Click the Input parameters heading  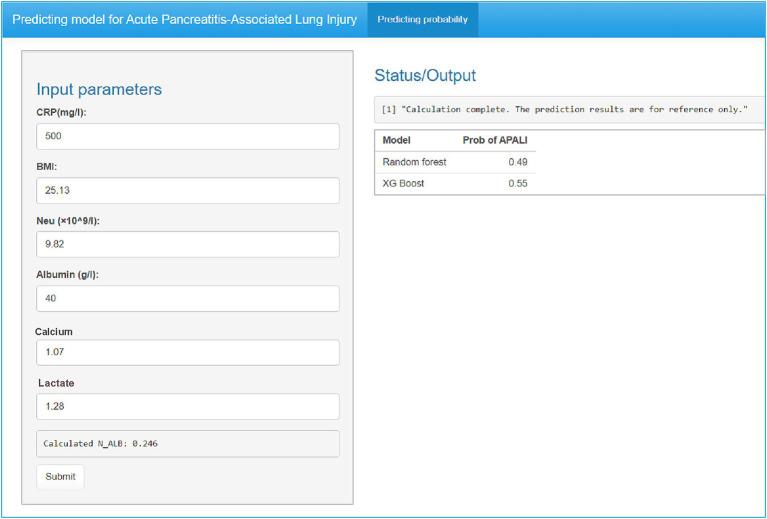(x=99, y=89)
